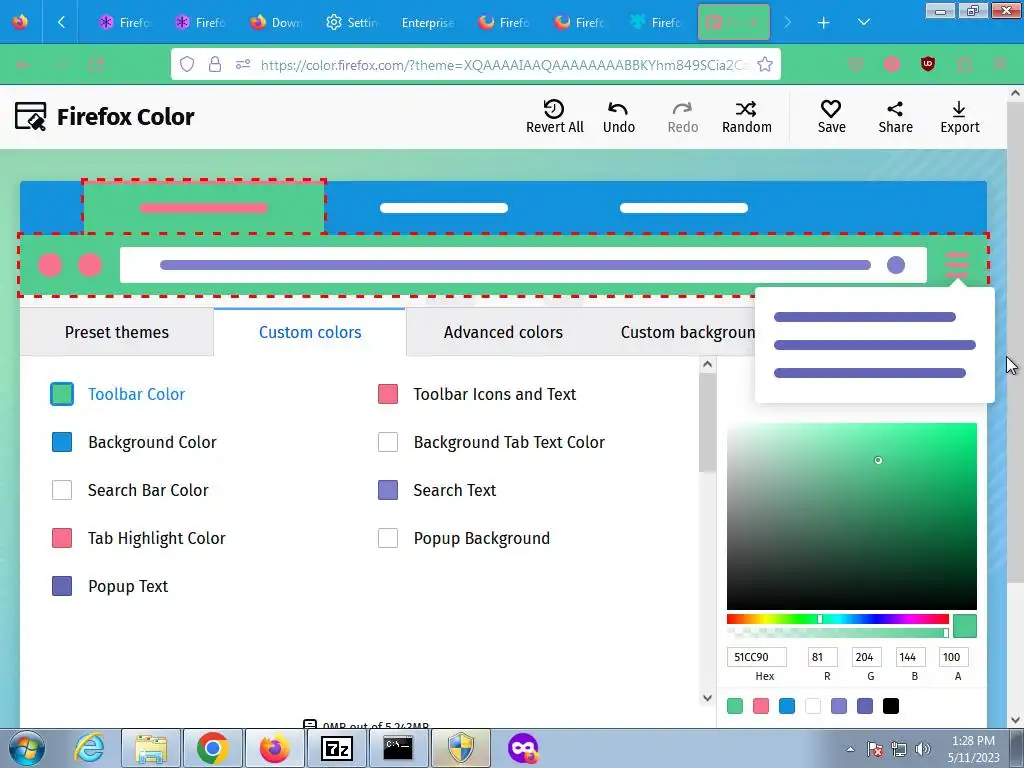This screenshot has height=768, width=1024.
Task: Launch Internet Explorer from taskbar
Action: [x=89, y=748]
